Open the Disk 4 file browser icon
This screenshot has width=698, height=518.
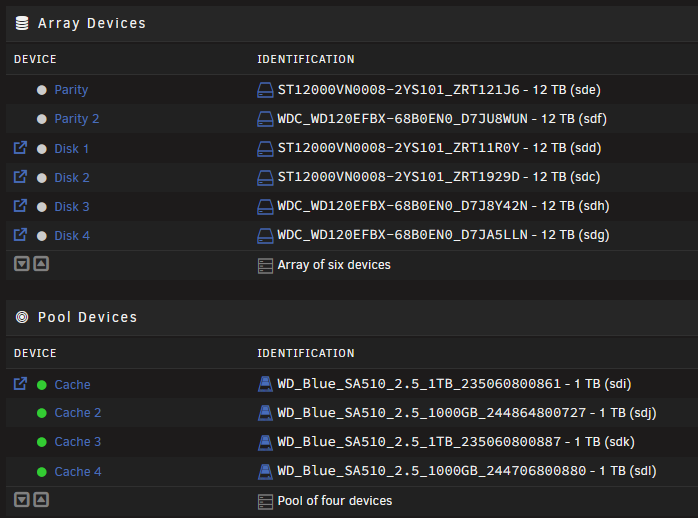point(20,235)
